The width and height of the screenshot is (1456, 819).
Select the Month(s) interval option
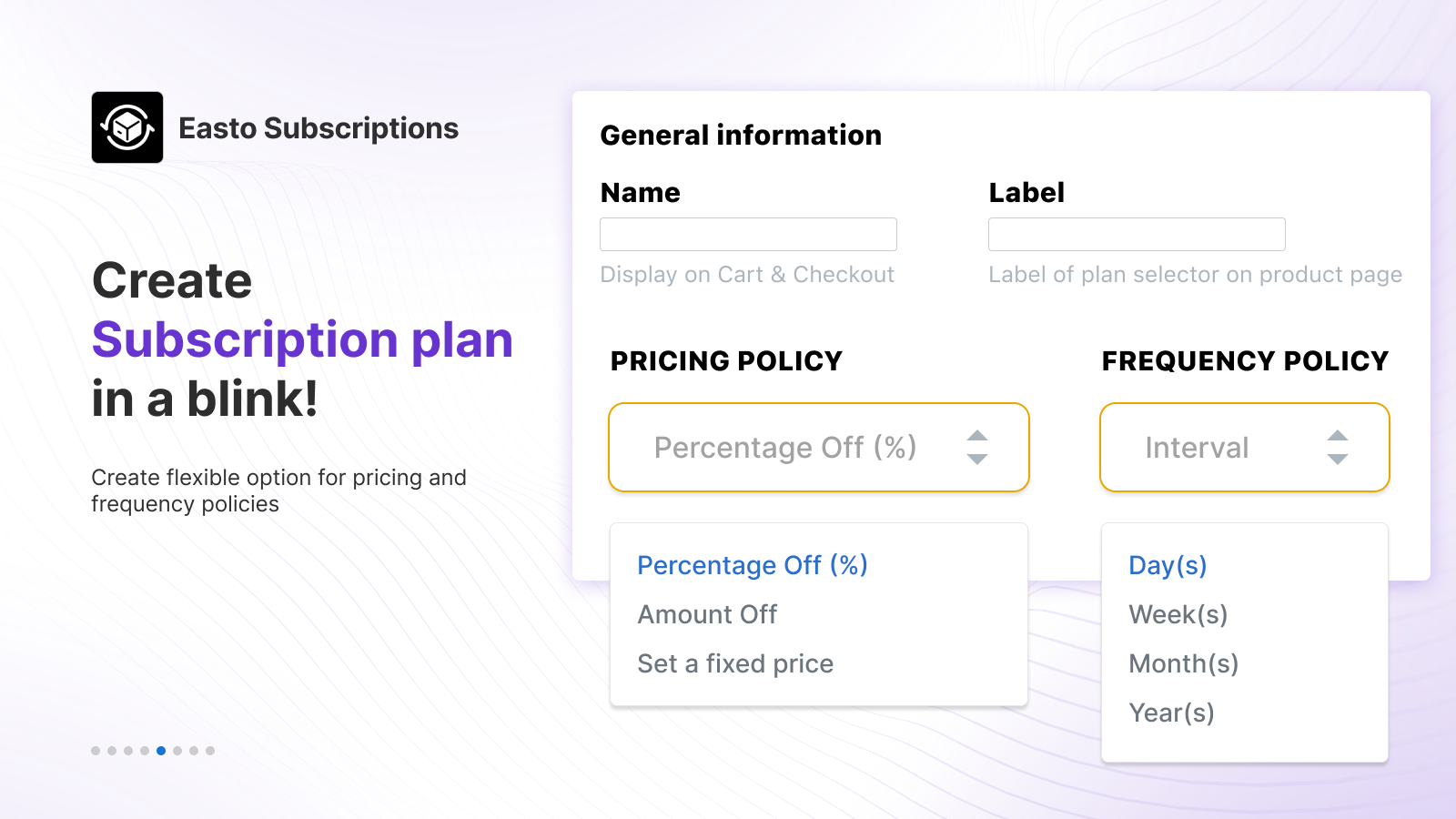[1184, 664]
